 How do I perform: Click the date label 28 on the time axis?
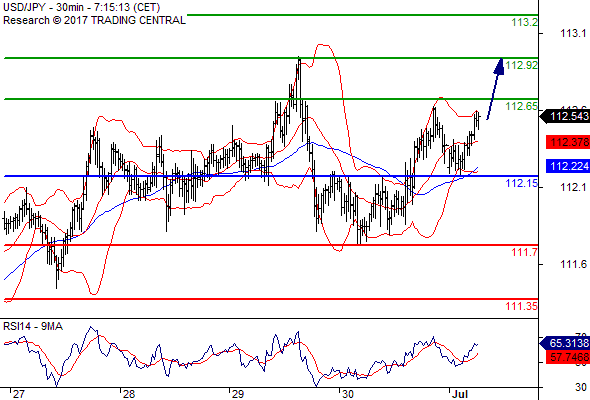pyautogui.click(x=129, y=394)
